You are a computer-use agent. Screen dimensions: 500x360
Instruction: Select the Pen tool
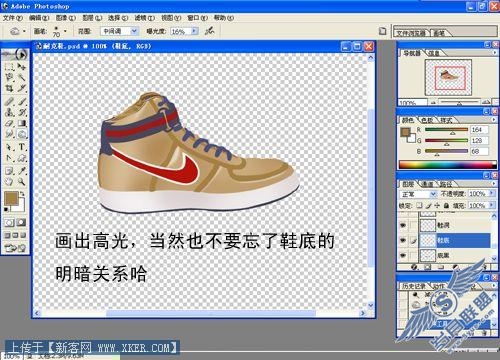9,158
